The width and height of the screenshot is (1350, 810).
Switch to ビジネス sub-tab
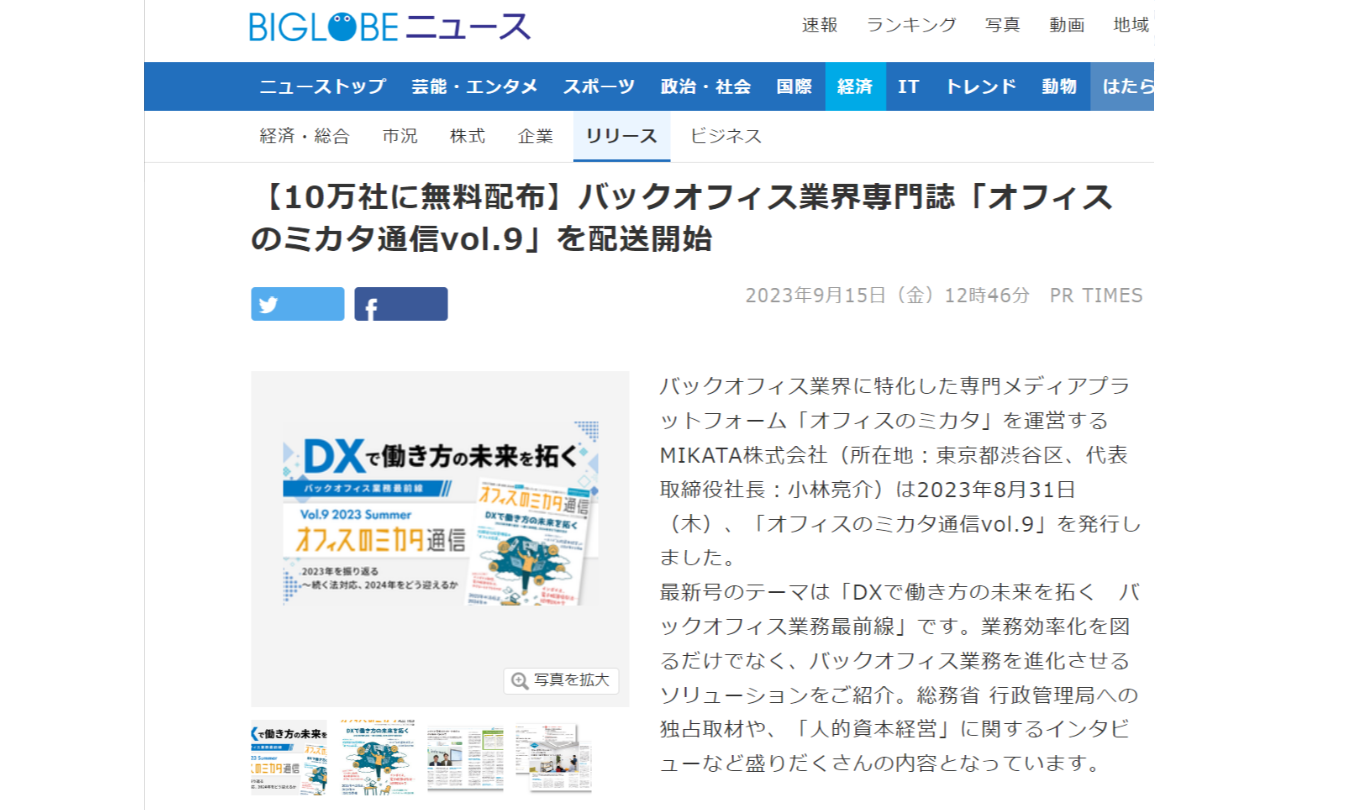tap(726, 136)
